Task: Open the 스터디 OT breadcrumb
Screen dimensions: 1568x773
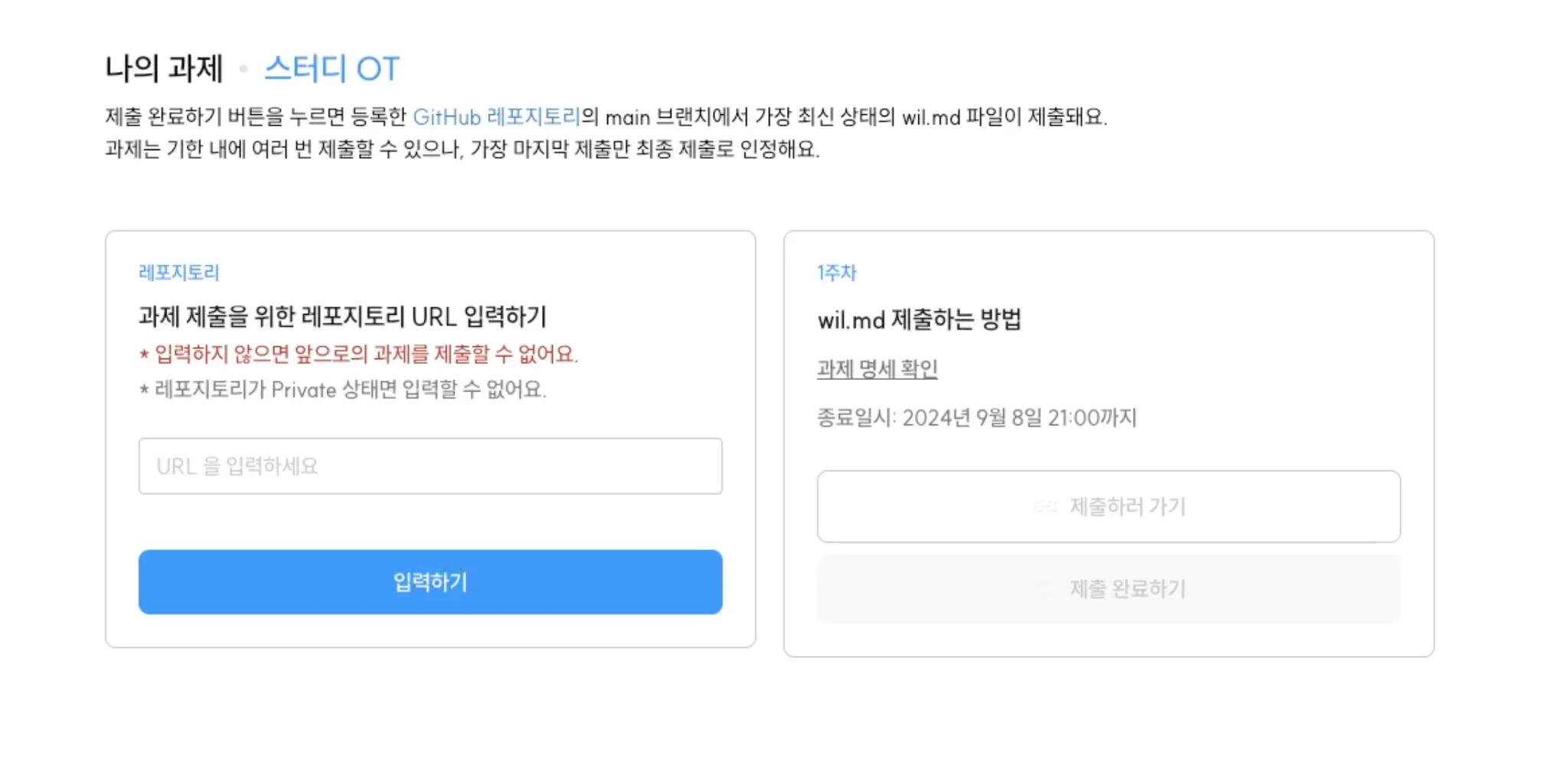Action: (332, 69)
